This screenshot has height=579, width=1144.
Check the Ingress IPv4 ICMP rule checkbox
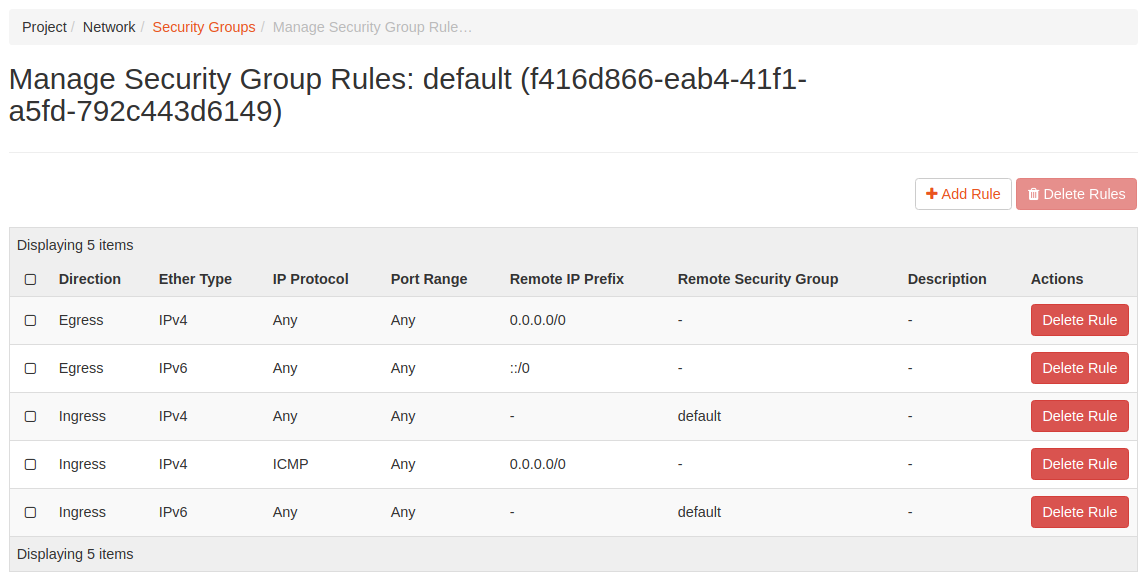[x=30, y=465]
